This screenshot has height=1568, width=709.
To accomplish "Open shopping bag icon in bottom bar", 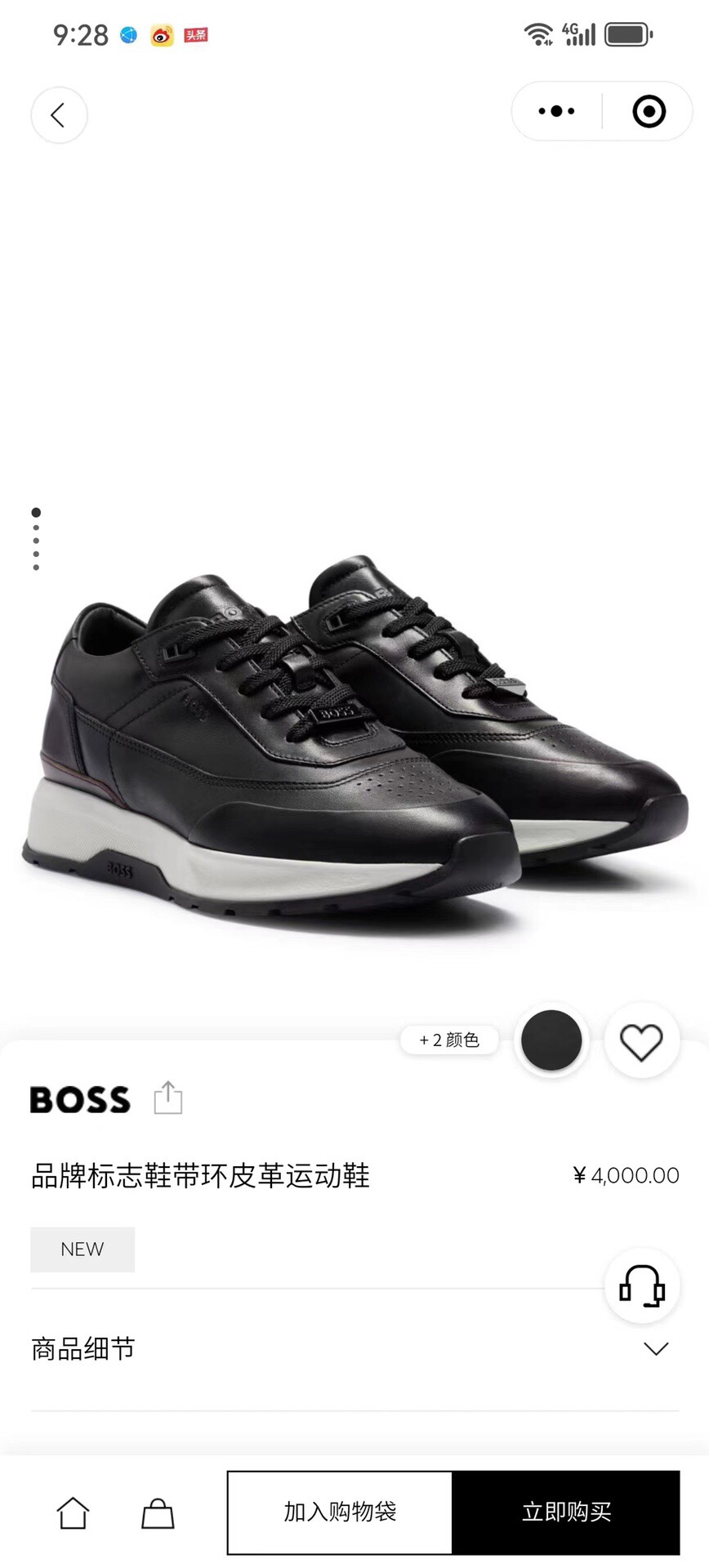I will (x=158, y=1512).
